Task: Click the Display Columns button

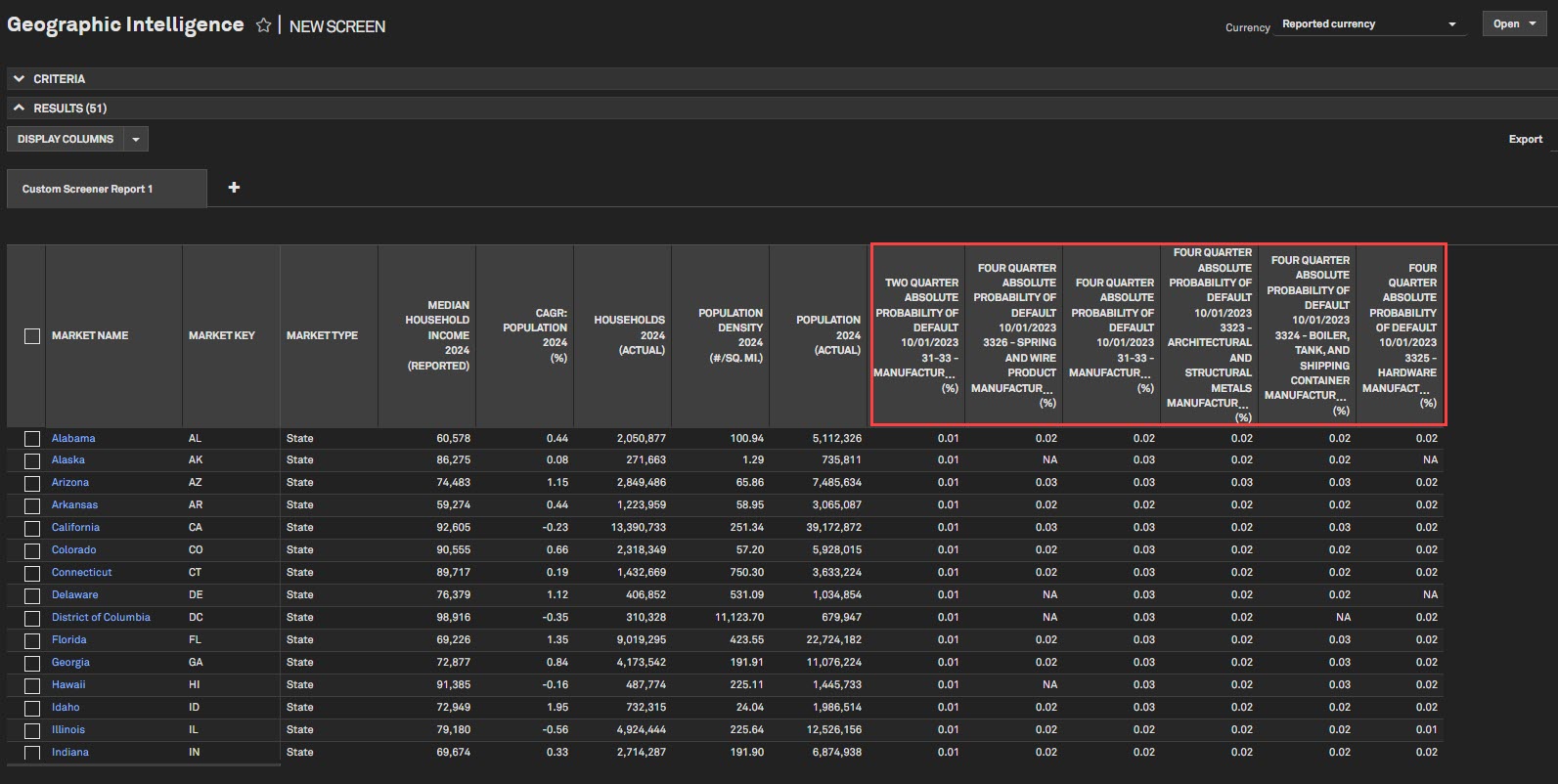Action: (66, 139)
